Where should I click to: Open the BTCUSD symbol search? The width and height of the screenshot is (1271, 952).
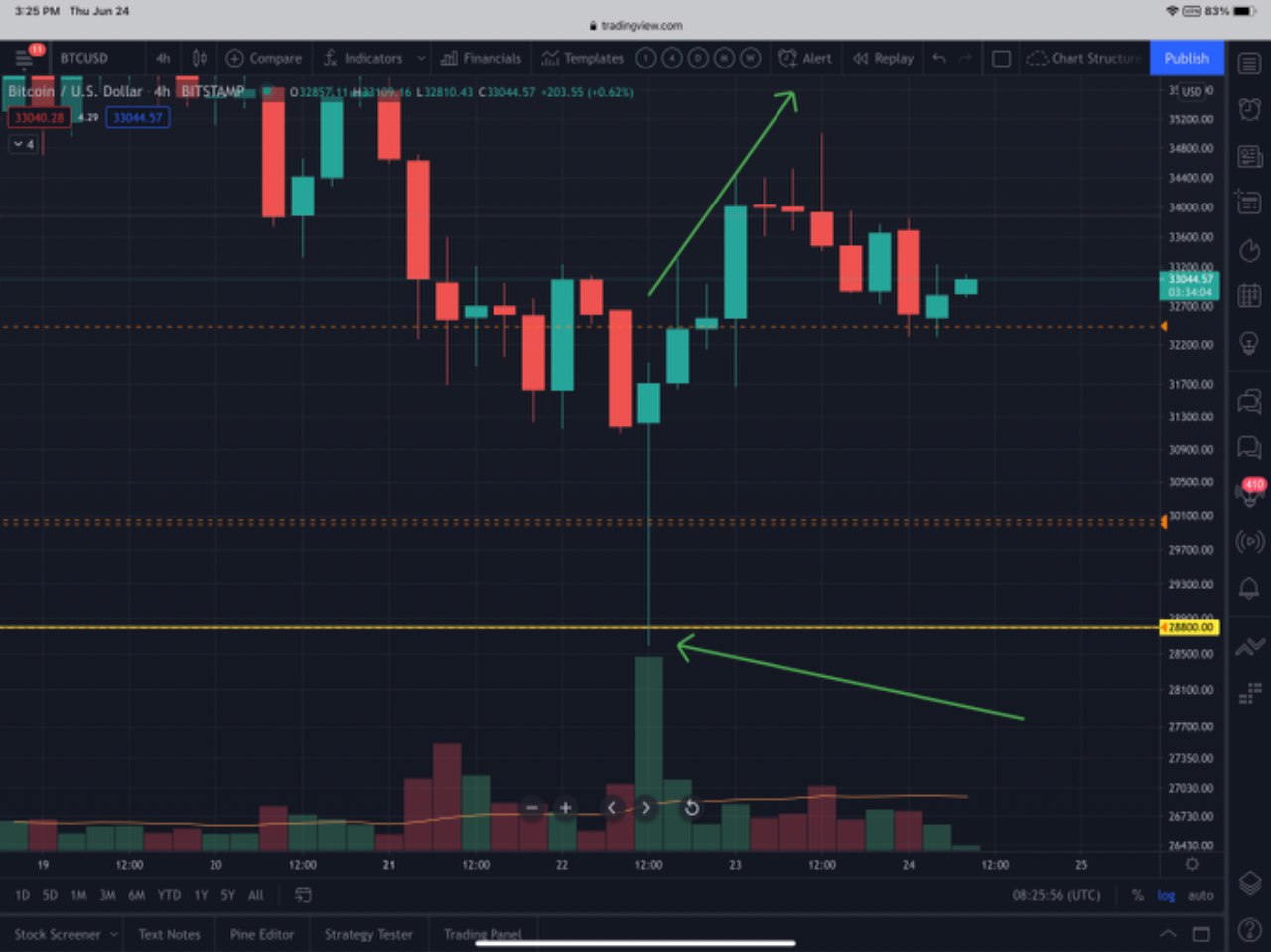pyautogui.click(x=83, y=58)
